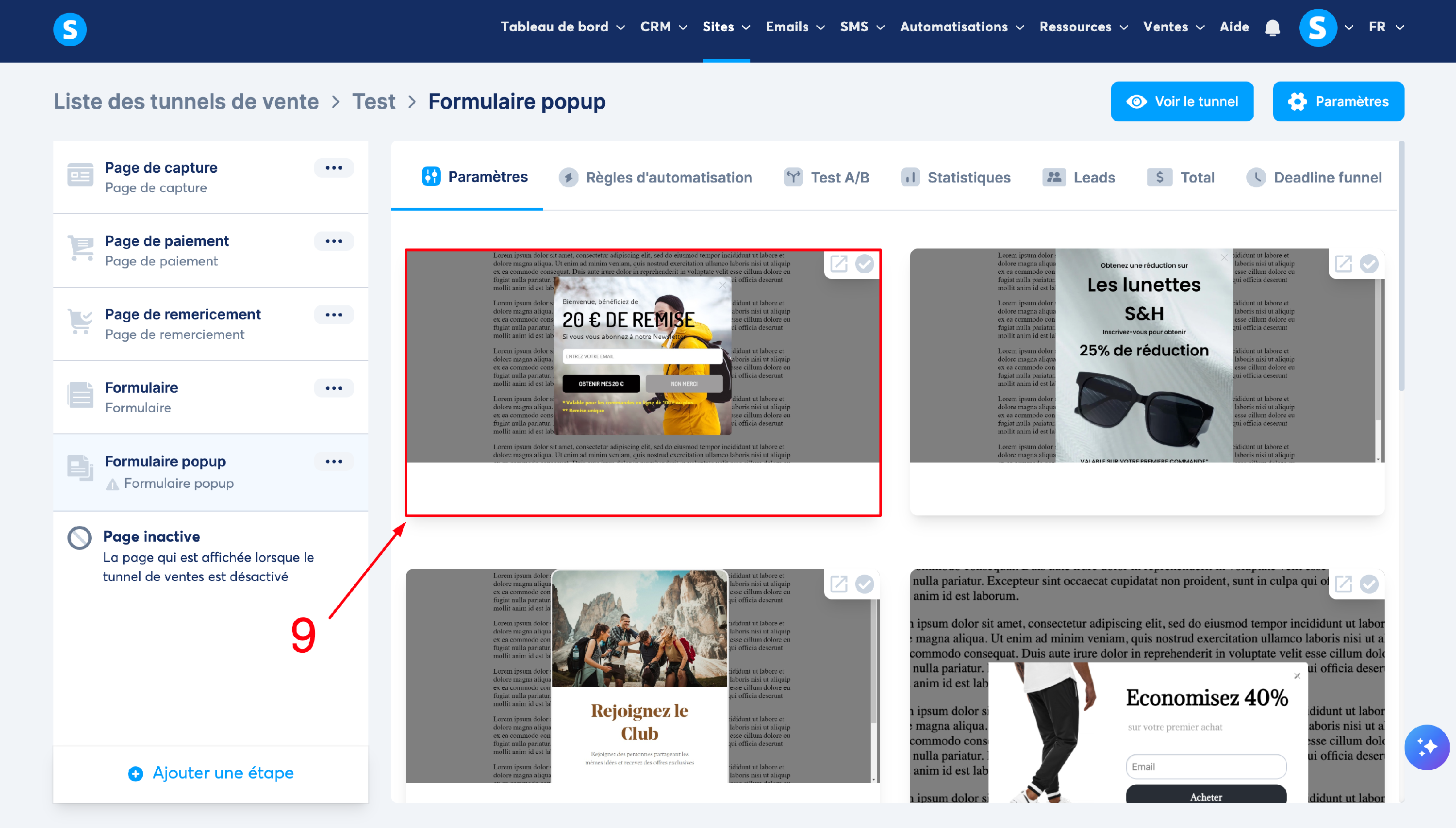Viewport: 1456px width, 828px height.
Task: Open the preview icon on the Rejoignez le Club template
Action: [839, 584]
